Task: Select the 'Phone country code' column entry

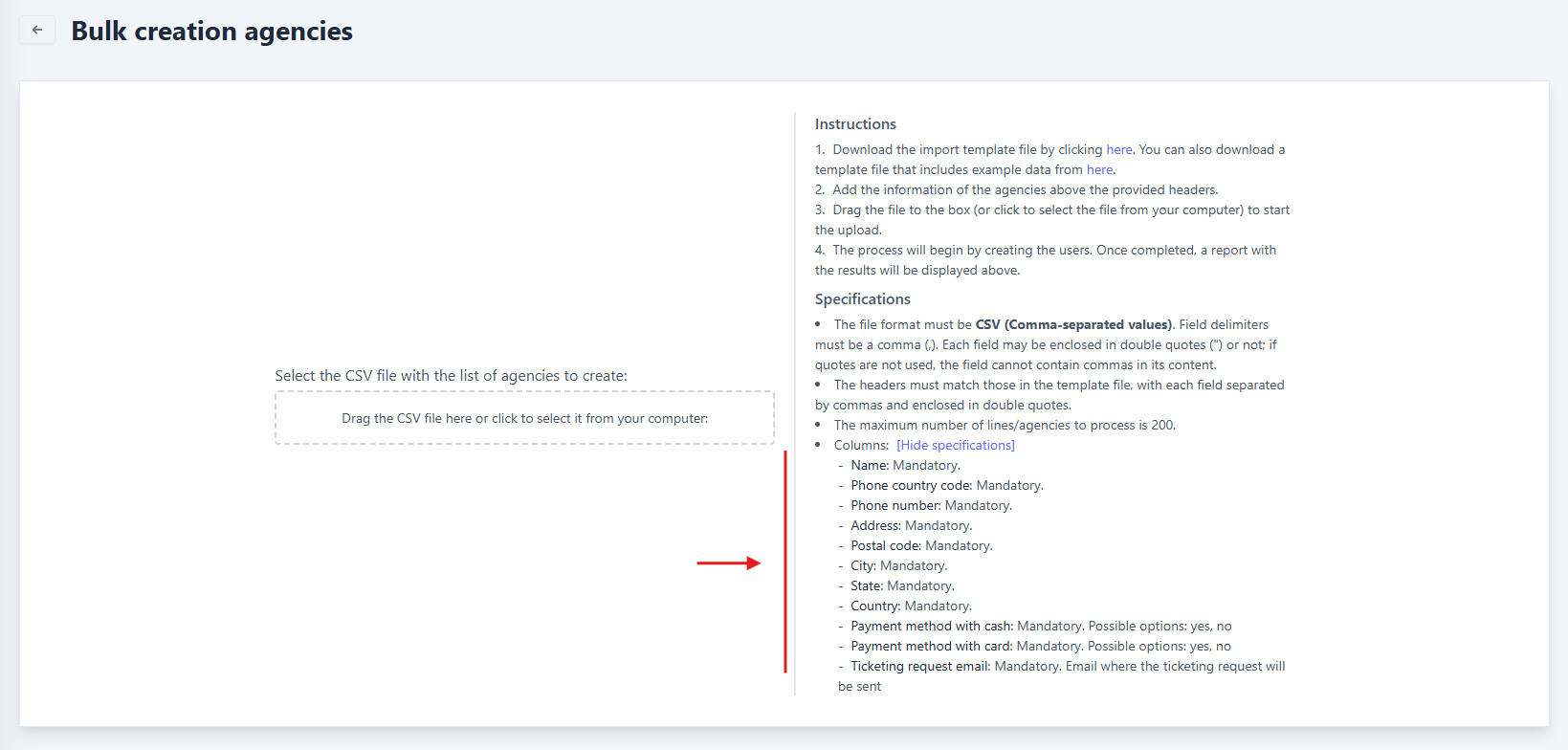Action: 945,485
